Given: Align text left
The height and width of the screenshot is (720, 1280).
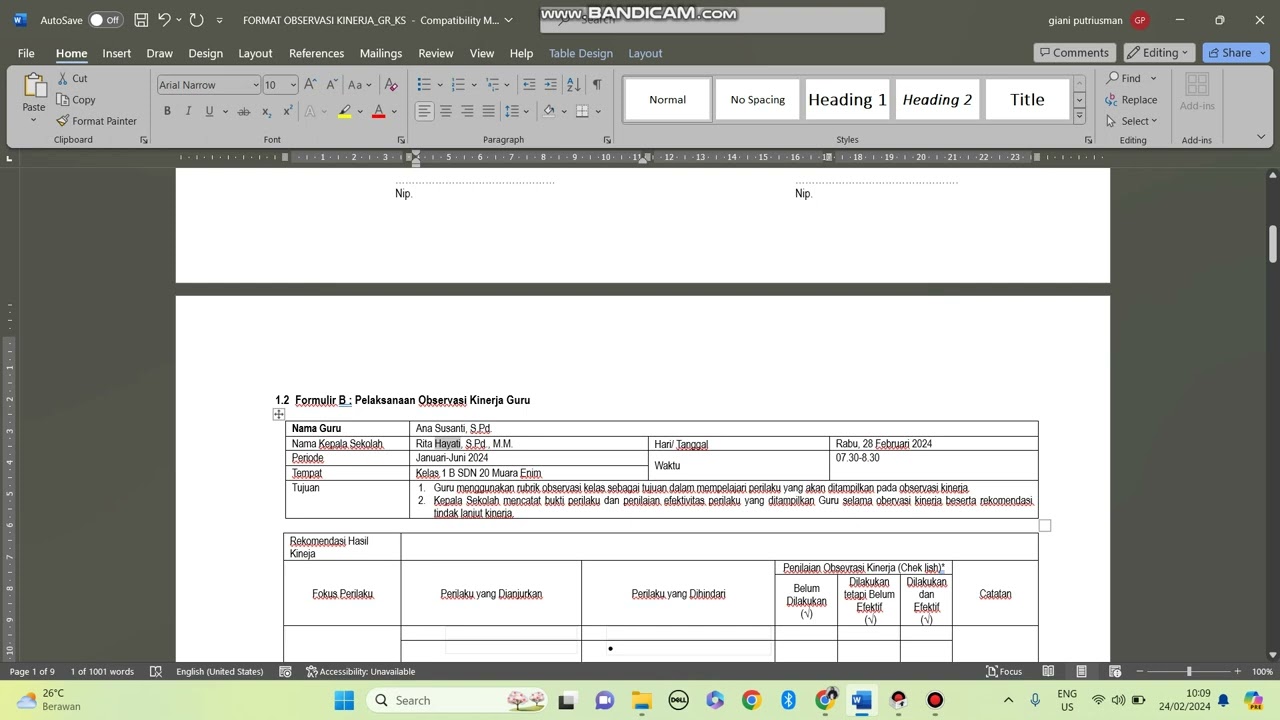Looking at the screenshot, I should pos(425,111).
